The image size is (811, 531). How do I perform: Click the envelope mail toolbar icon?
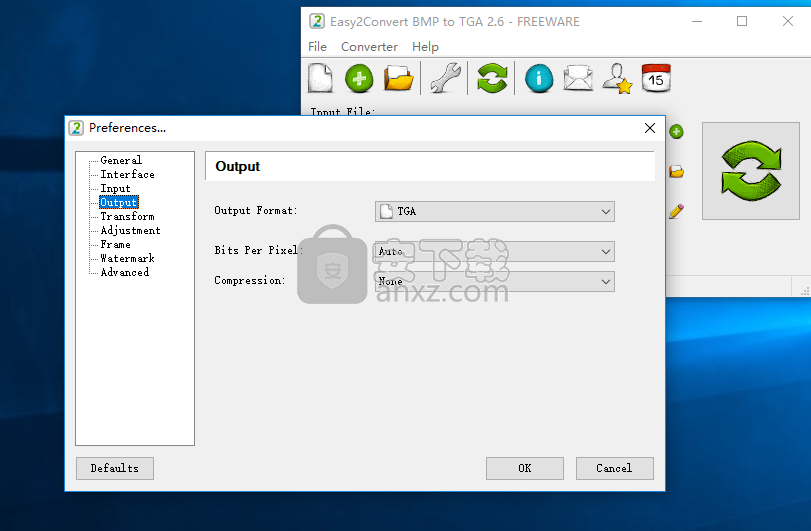pyautogui.click(x=578, y=78)
